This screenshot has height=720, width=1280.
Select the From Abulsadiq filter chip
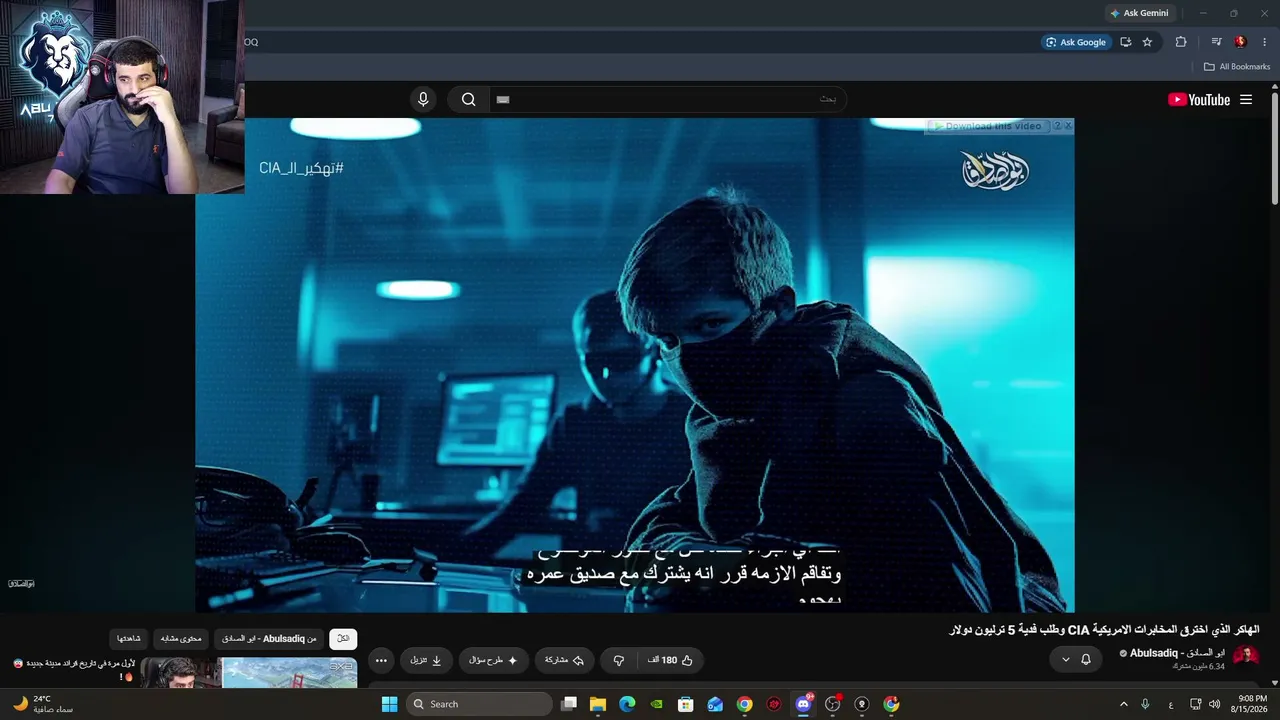tap(269, 638)
